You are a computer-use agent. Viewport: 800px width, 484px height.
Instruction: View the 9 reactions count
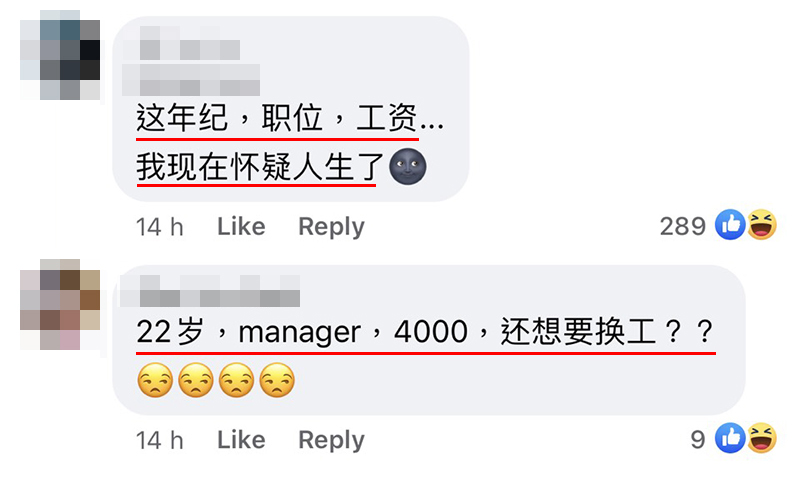pos(698,440)
